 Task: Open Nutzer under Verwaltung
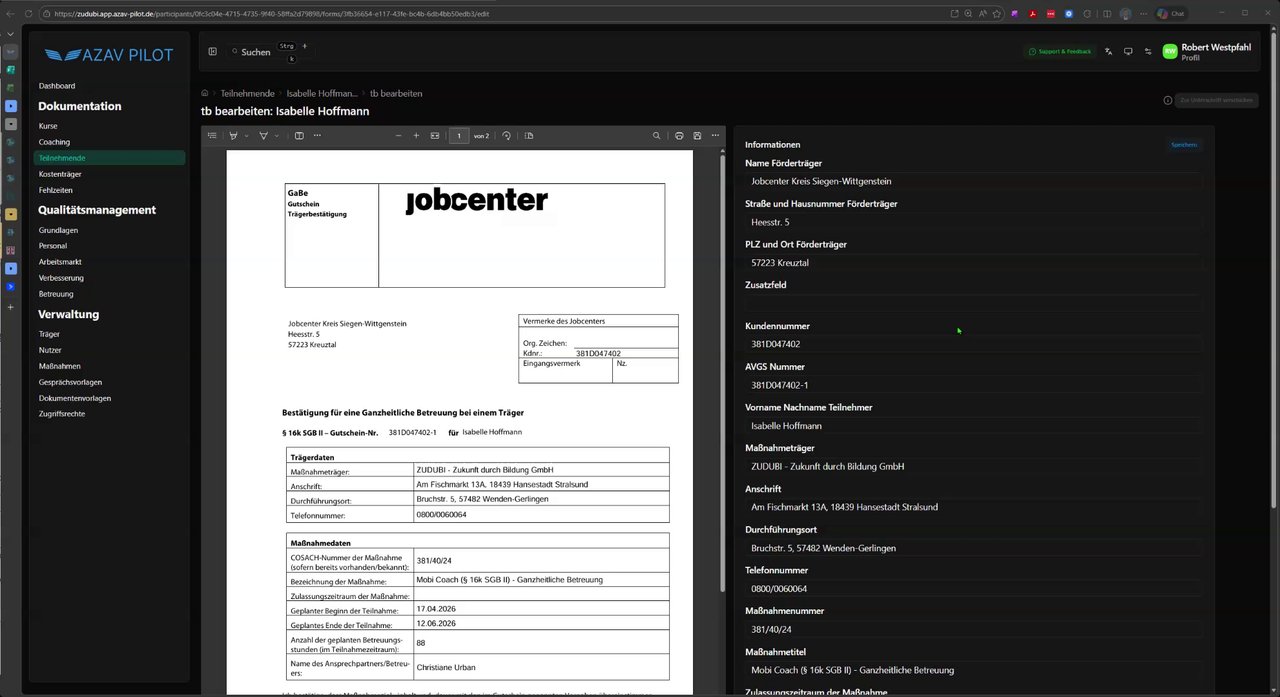pyautogui.click(x=50, y=350)
